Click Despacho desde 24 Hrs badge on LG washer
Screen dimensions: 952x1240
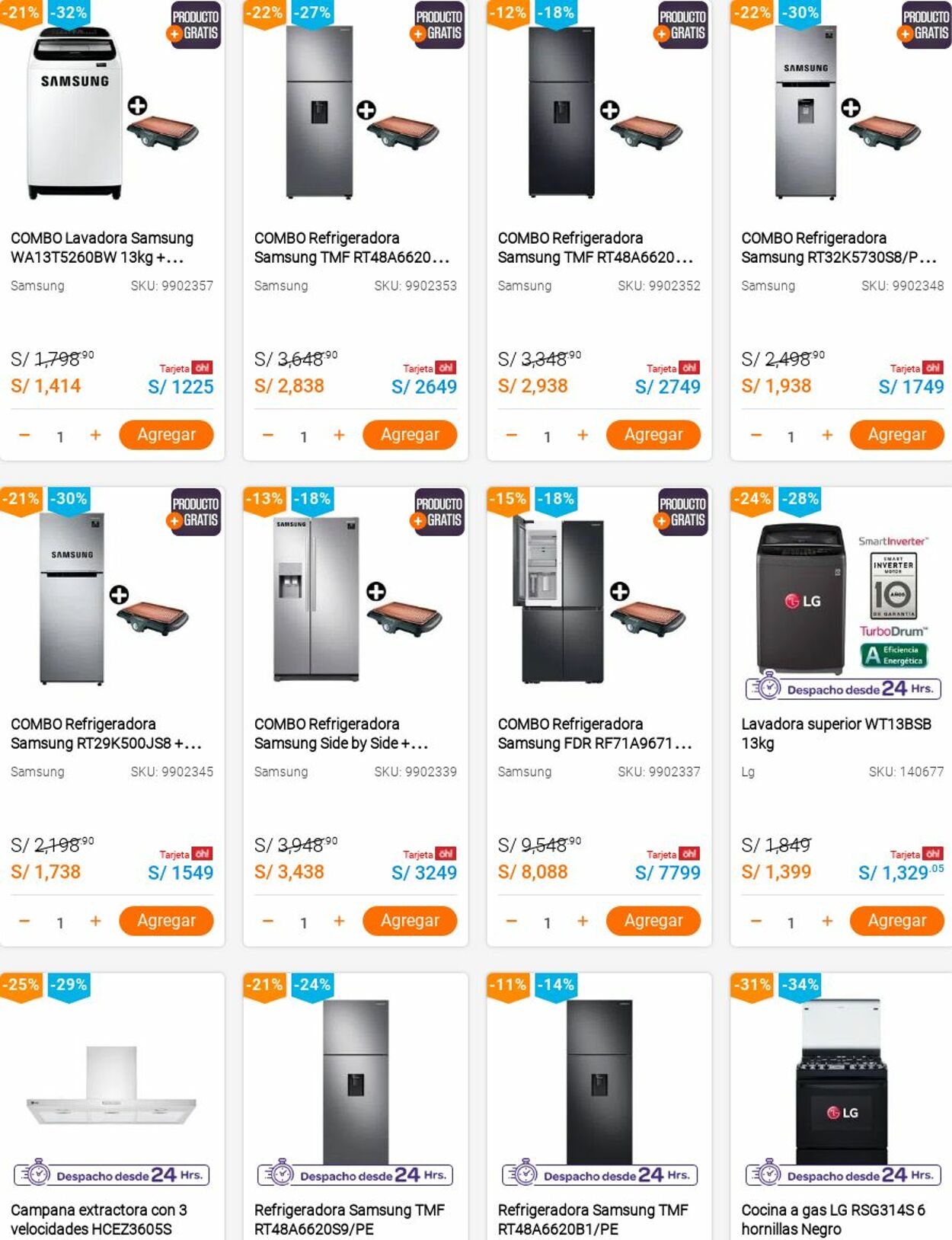(843, 689)
